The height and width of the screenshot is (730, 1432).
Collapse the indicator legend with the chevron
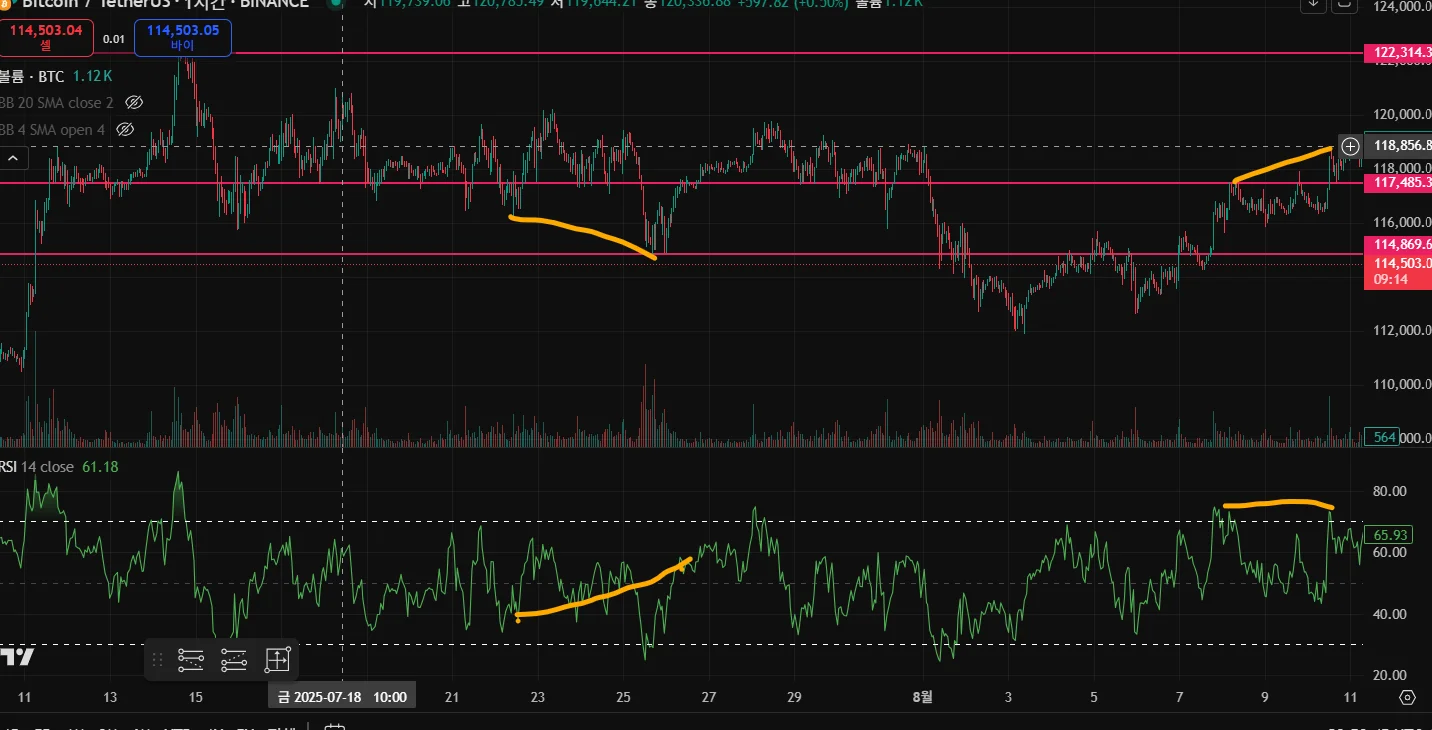click(14, 158)
